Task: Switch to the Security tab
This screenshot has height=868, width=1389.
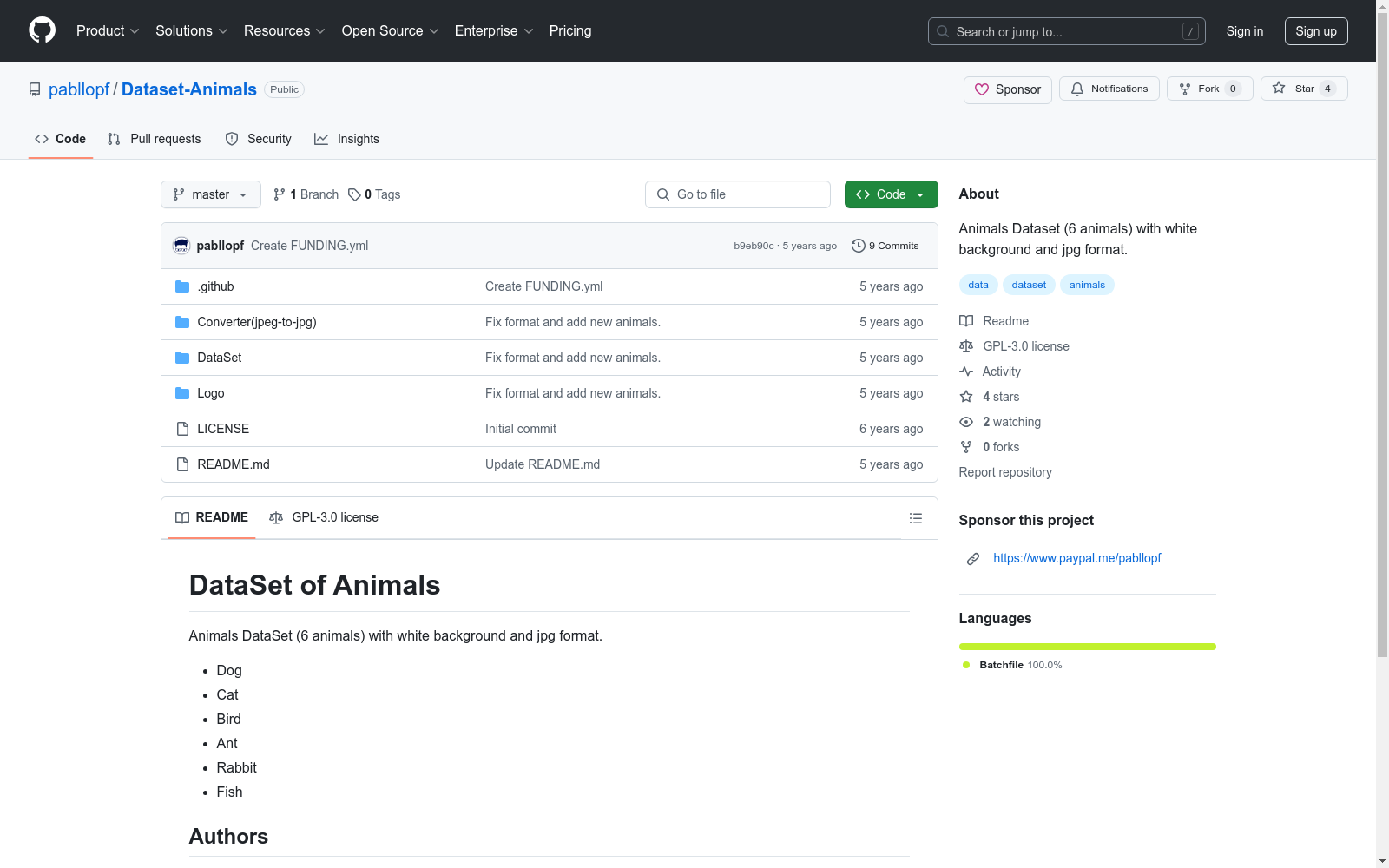Action: click(259, 139)
